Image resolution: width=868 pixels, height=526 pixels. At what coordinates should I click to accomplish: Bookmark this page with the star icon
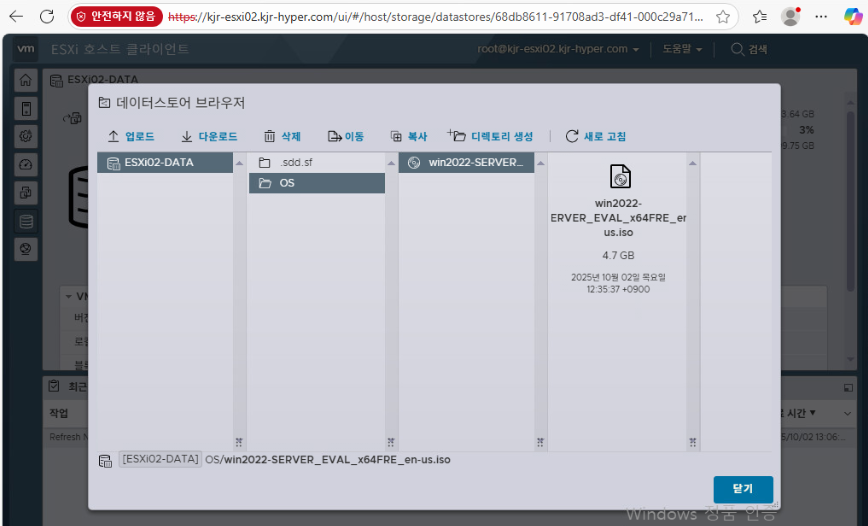722,17
